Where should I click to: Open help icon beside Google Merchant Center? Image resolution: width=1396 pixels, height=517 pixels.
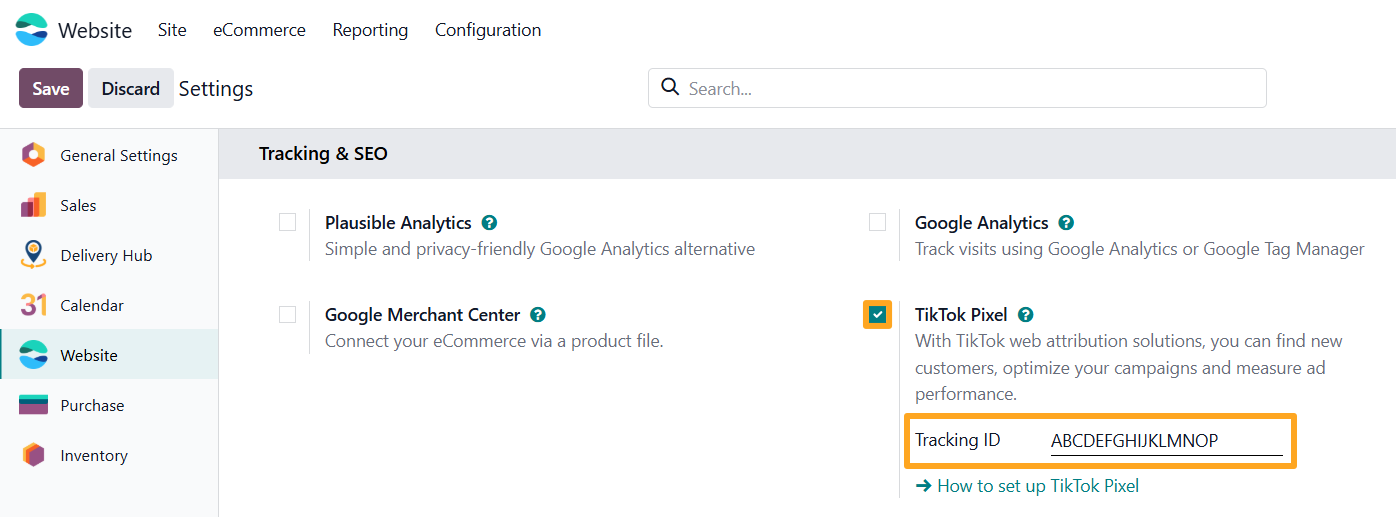(x=538, y=315)
